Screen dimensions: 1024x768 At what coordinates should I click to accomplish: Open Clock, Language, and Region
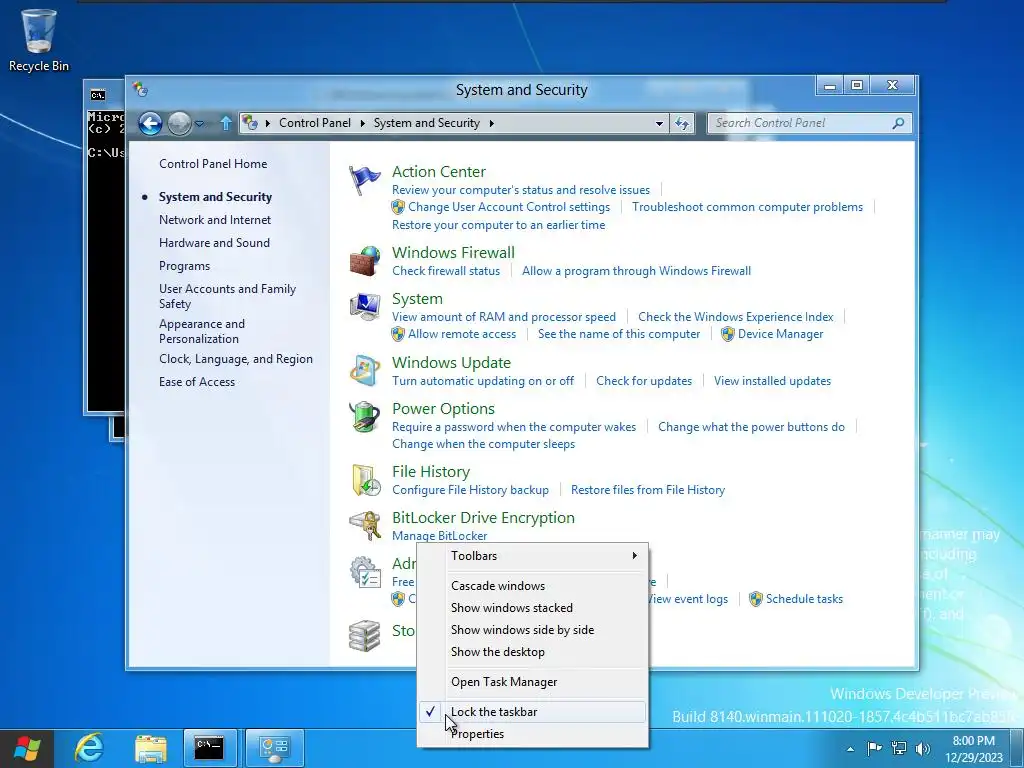tap(236, 359)
